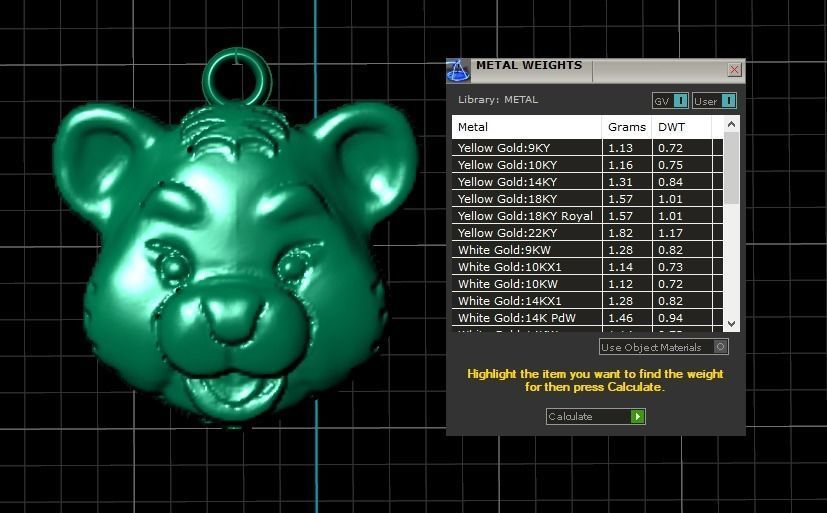This screenshot has height=513, width=827.
Task: Sort by the Metal column header
Action: coord(526,127)
